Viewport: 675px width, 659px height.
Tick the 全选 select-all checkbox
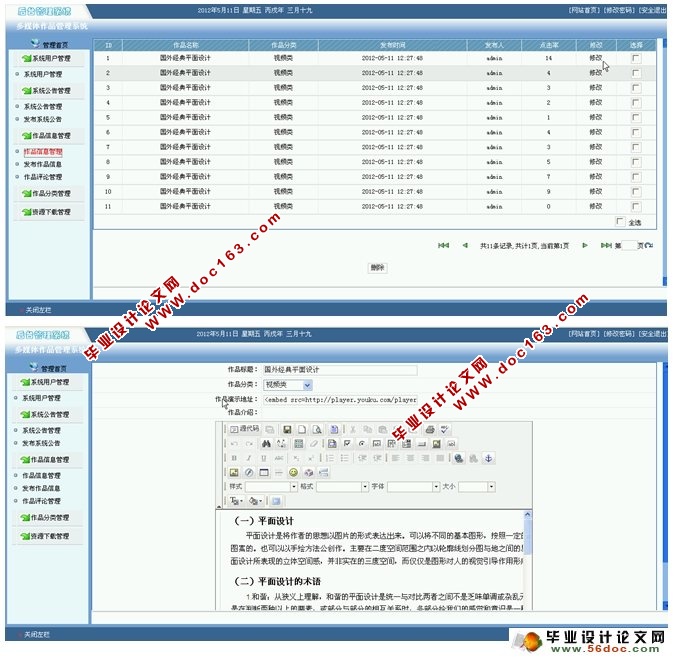pos(619,222)
